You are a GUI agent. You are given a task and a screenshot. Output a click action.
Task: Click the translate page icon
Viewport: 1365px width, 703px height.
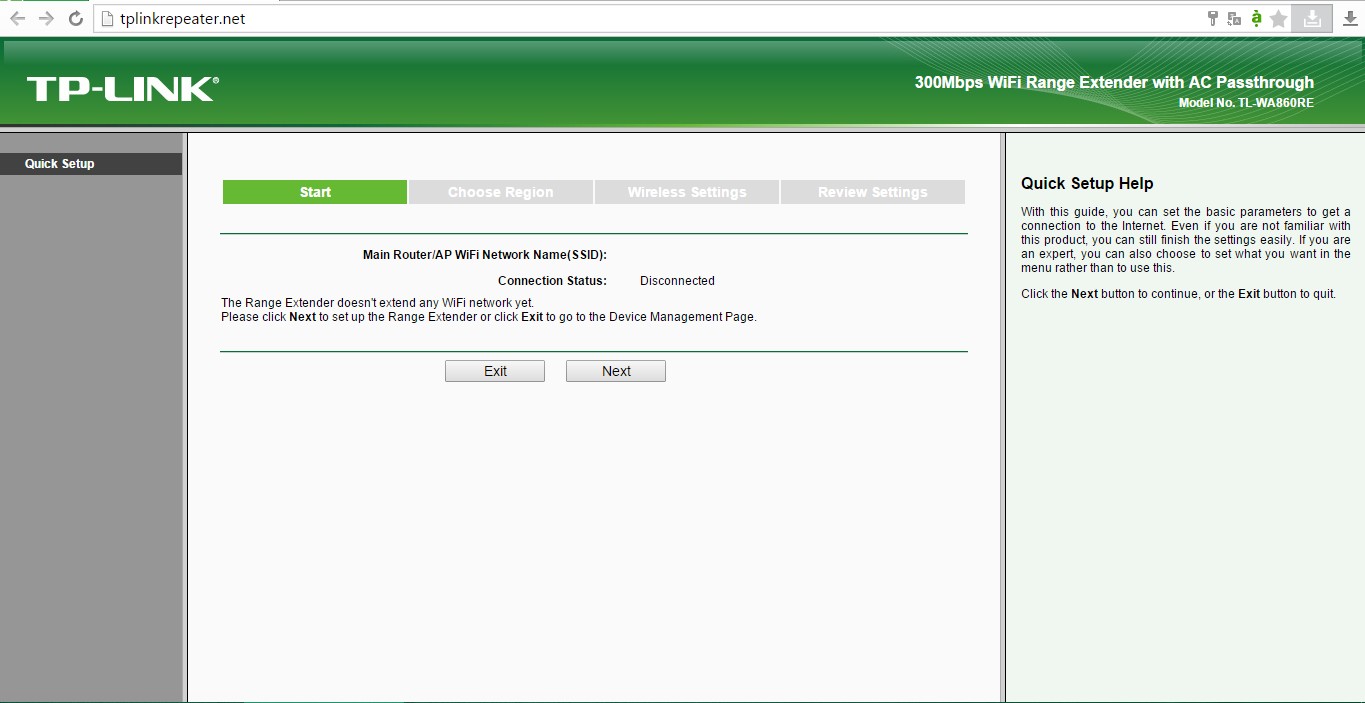pyautogui.click(x=1234, y=18)
